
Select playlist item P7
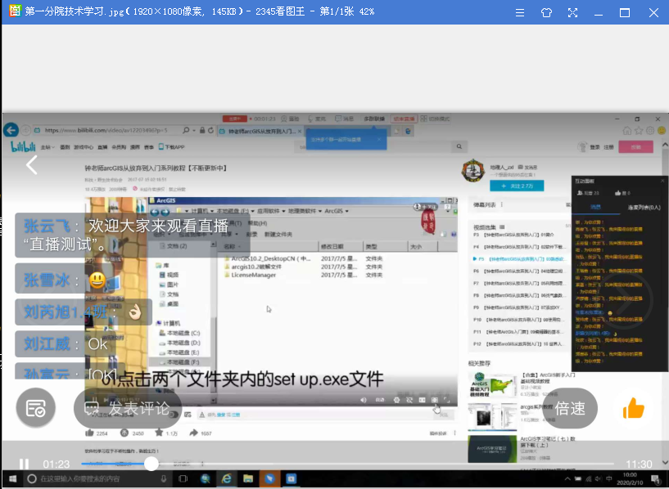520,283
